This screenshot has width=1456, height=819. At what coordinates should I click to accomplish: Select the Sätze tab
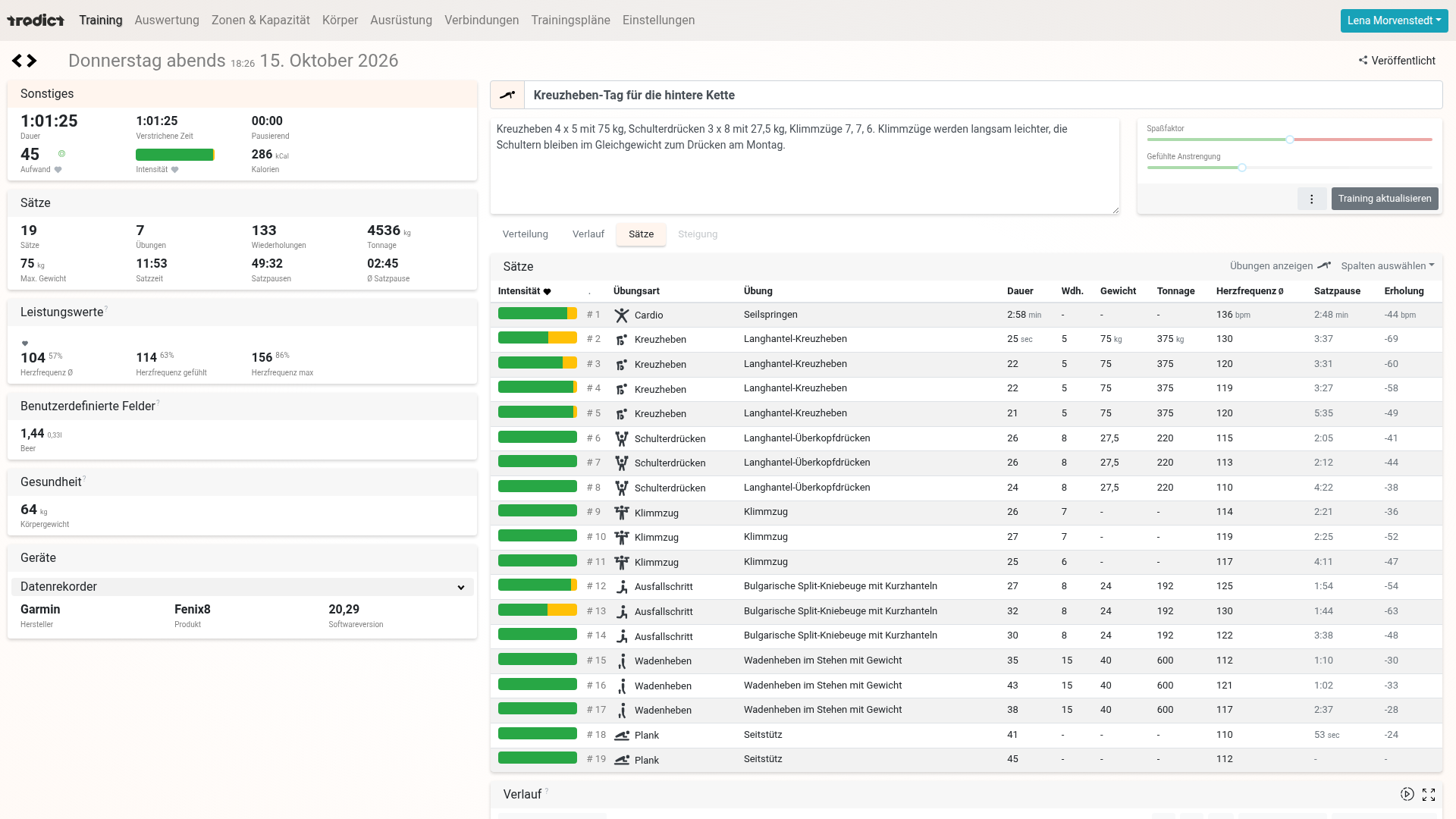point(641,234)
